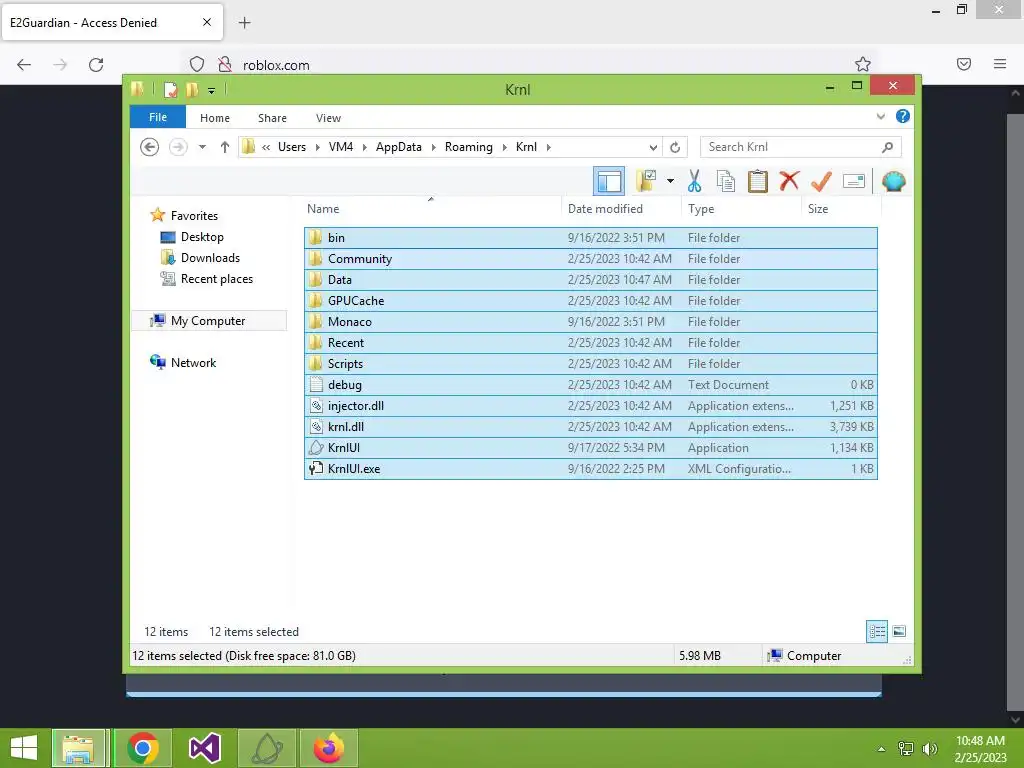1024x768 pixels.
Task: Switch to Details view button
Action: (x=876, y=632)
